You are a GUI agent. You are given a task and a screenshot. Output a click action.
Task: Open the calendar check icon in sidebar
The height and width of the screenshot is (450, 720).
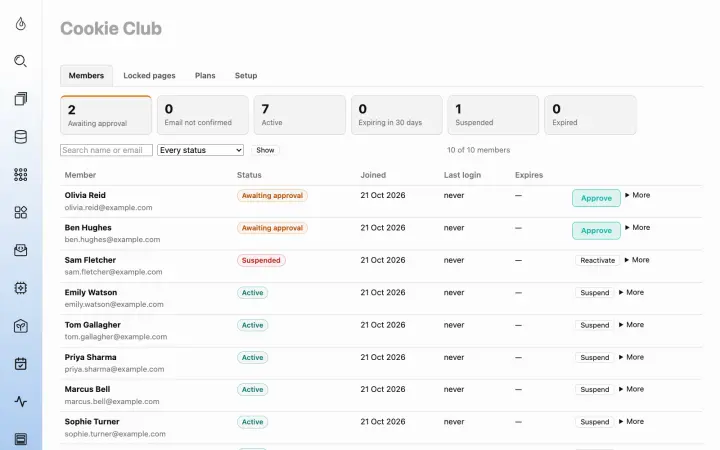point(21,364)
